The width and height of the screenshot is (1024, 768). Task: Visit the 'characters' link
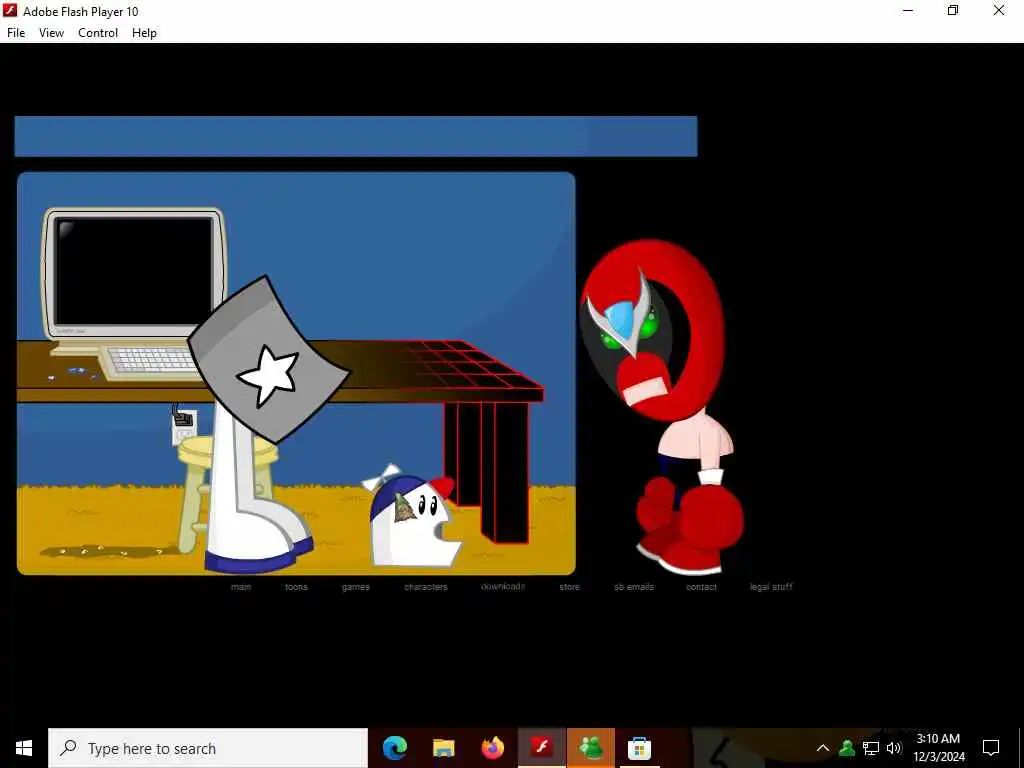426,586
